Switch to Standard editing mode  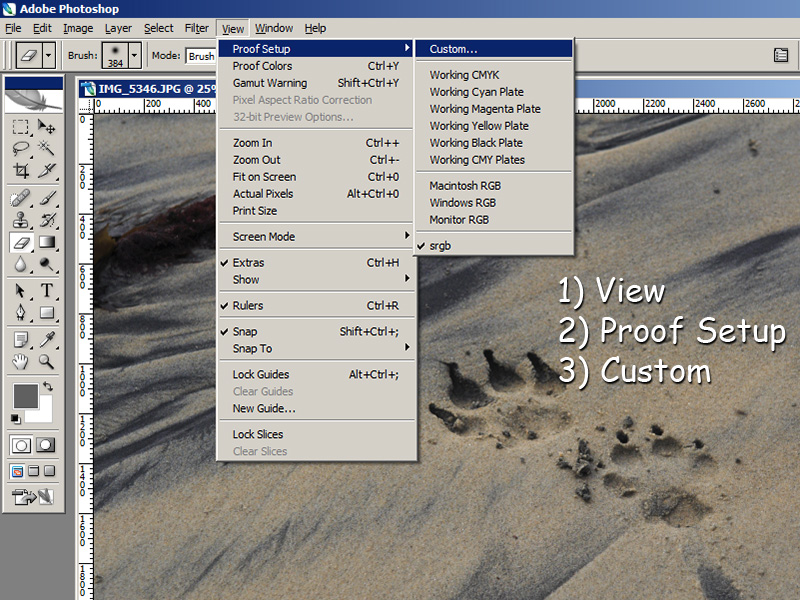tap(21, 445)
